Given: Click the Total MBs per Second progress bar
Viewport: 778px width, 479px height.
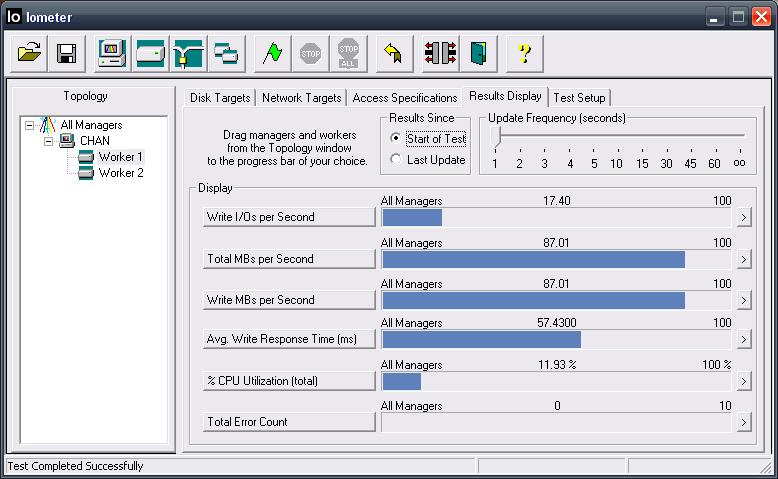Looking at the screenshot, I should 557,260.
